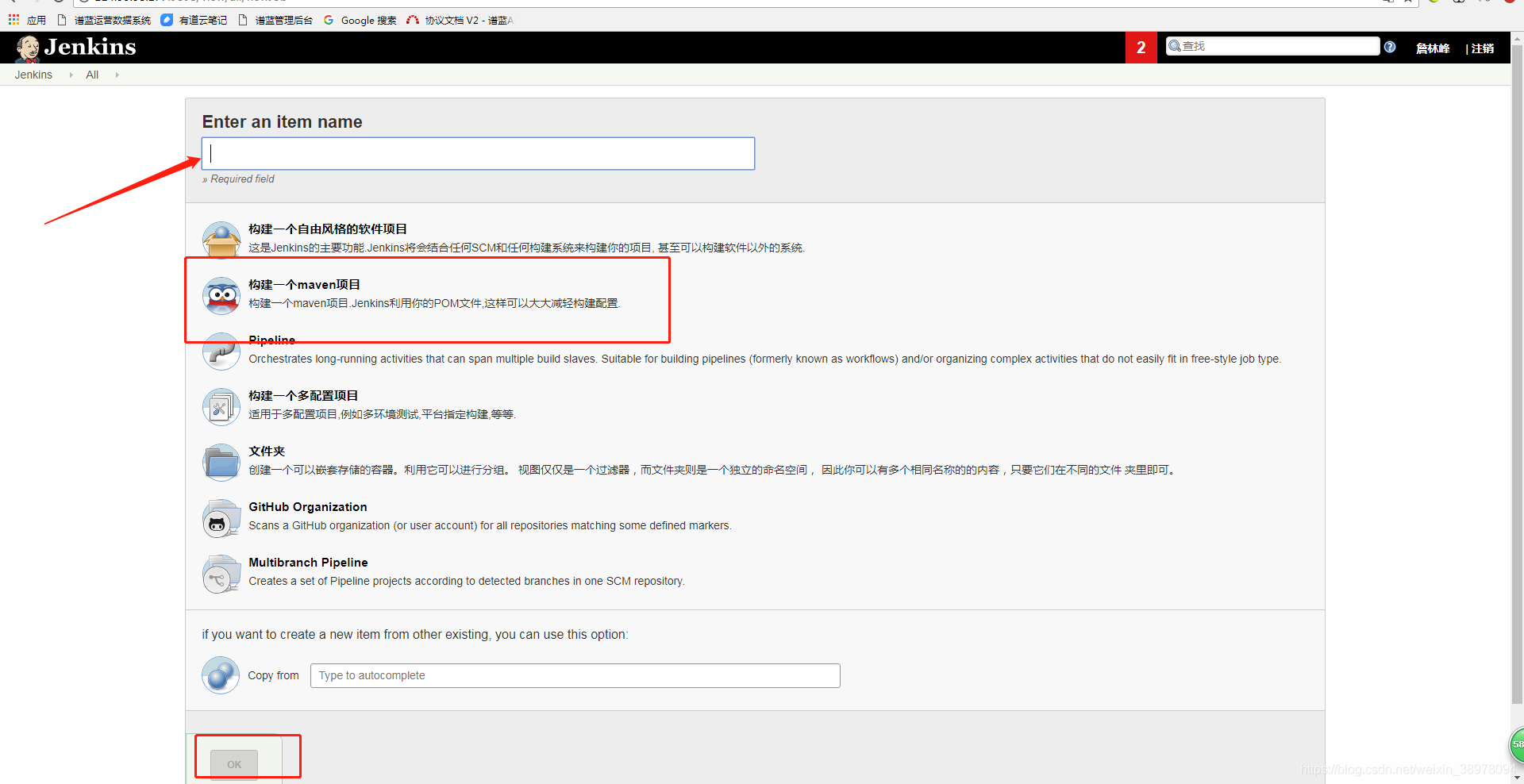Screen dimensions: 1524x784
Task: Expand the Jenkins breadcrumb arrow
Action: [x=71, y=75]
